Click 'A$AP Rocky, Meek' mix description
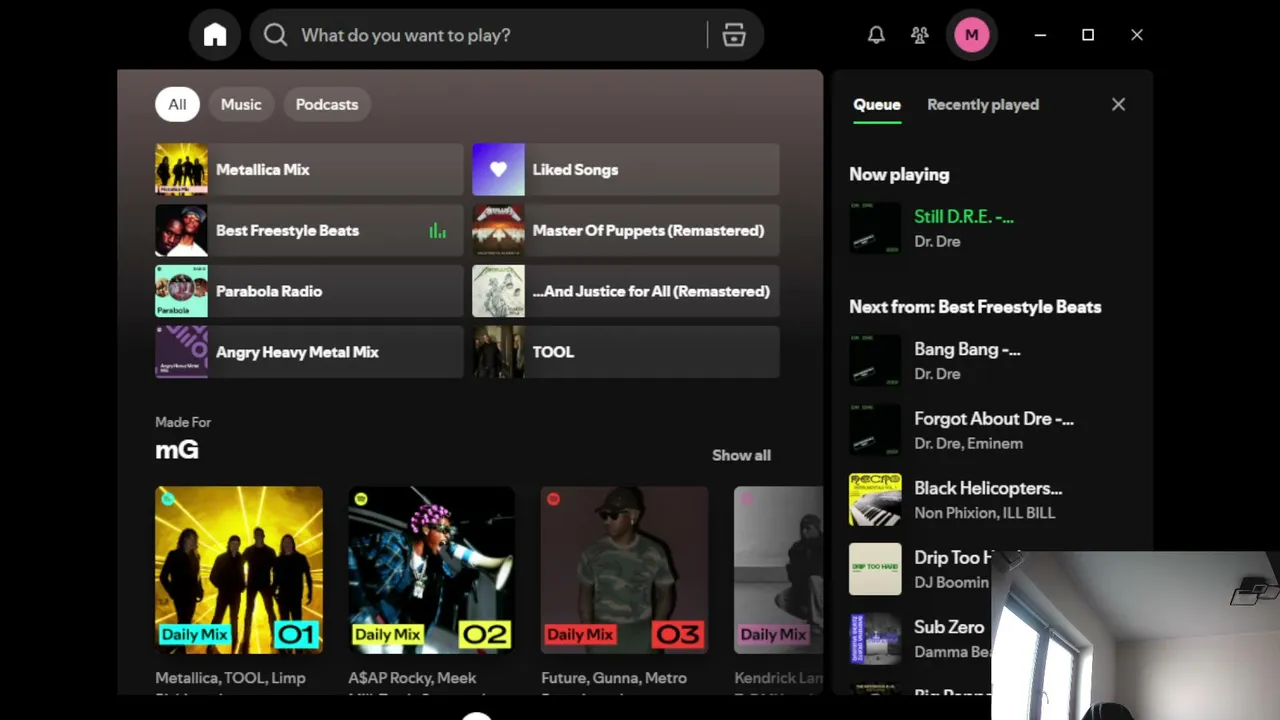1280x720 pixels. pos(412,678)
